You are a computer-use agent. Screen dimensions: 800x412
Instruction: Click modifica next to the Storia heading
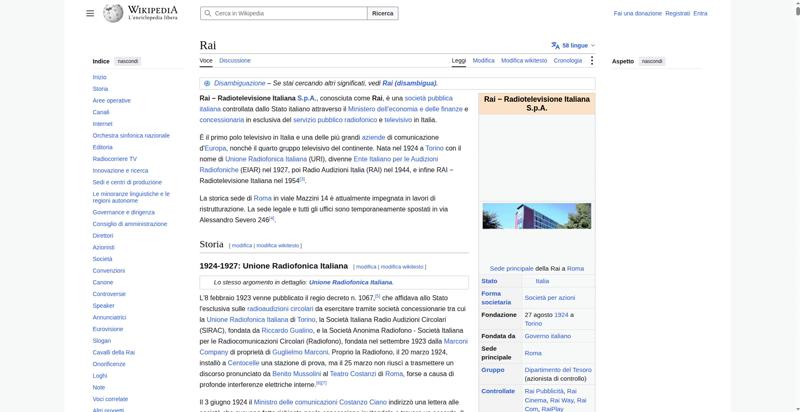242,245
